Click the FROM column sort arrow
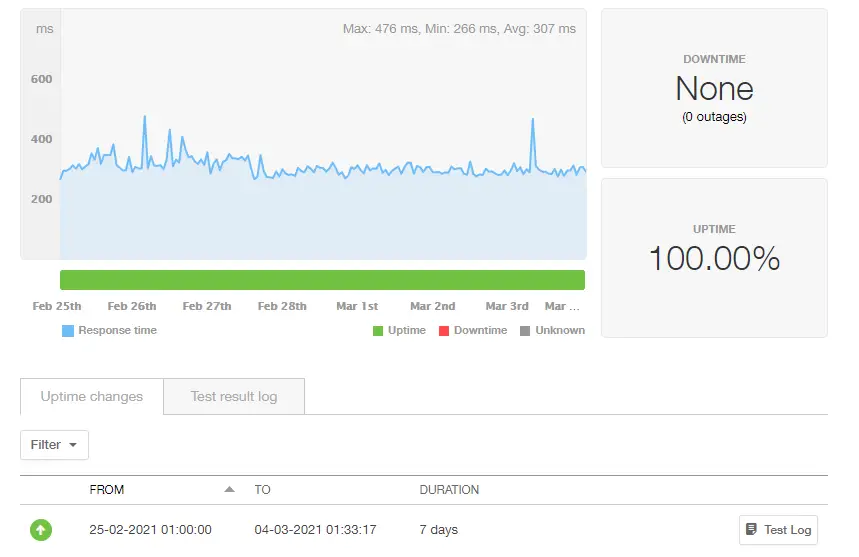 click(x=229, y=490)
